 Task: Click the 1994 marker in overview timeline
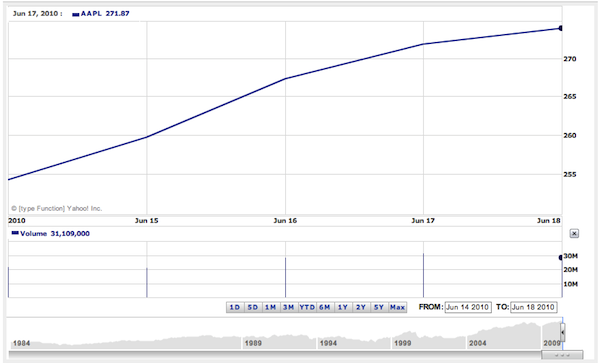pos(328,343)
